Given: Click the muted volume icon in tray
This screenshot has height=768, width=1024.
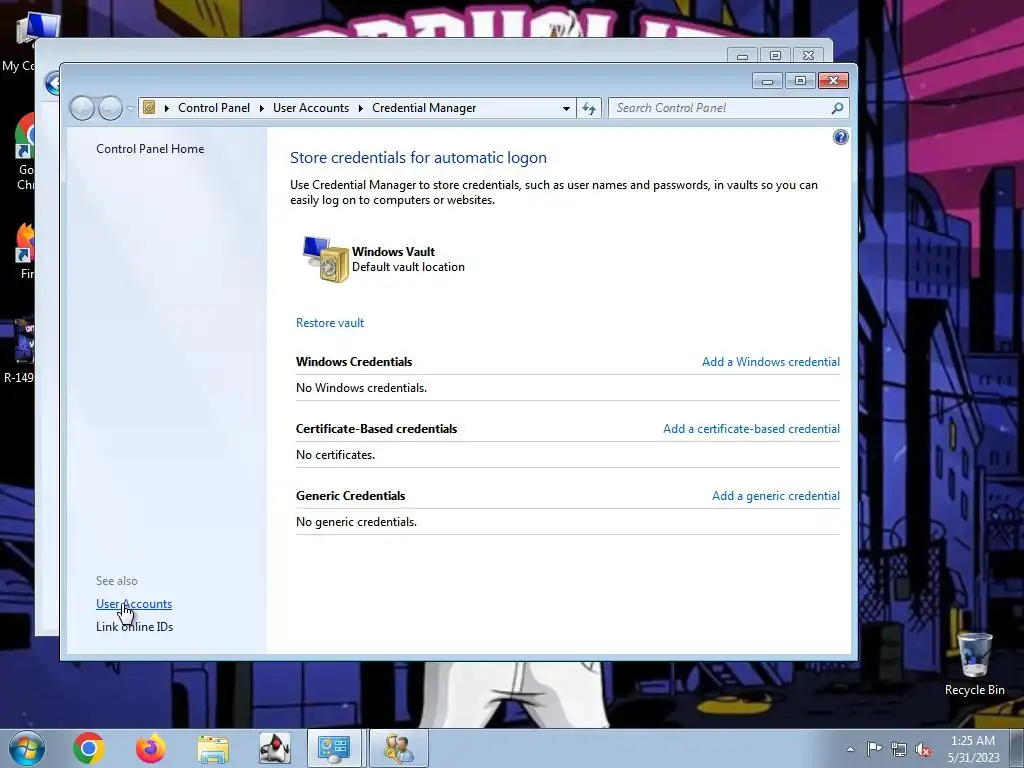Looking at the screenshot, I should point(923,749).
